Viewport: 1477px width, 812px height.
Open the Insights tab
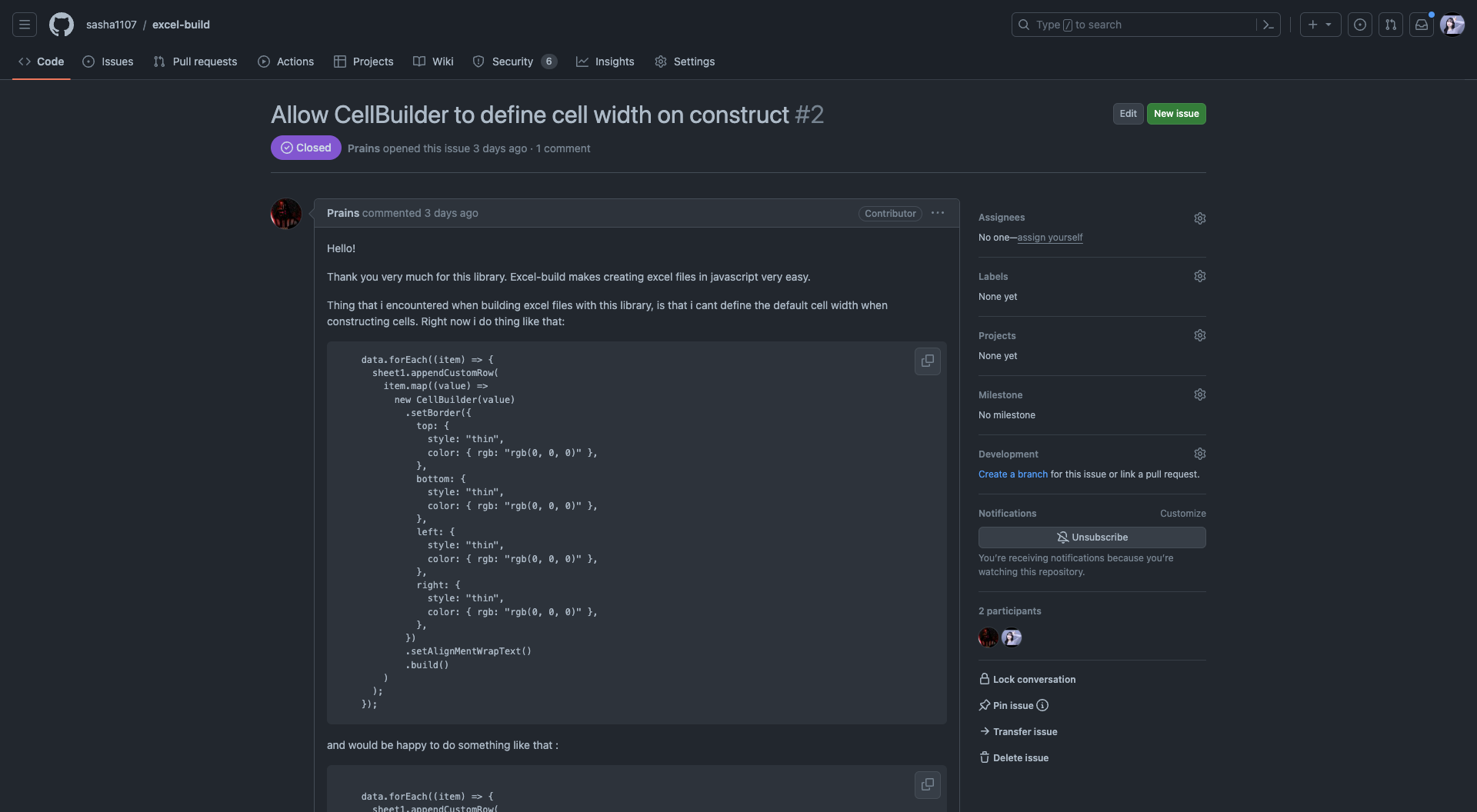(x=605, y=62)
